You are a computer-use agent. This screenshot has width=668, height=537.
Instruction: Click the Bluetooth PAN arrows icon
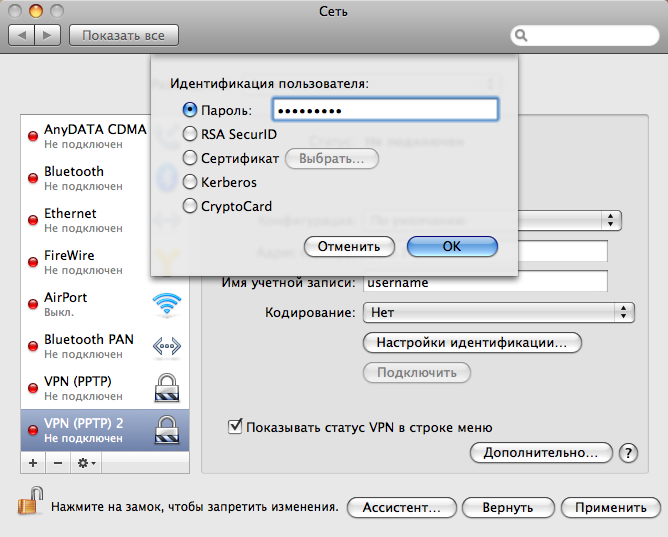click(x=167, y=346)
